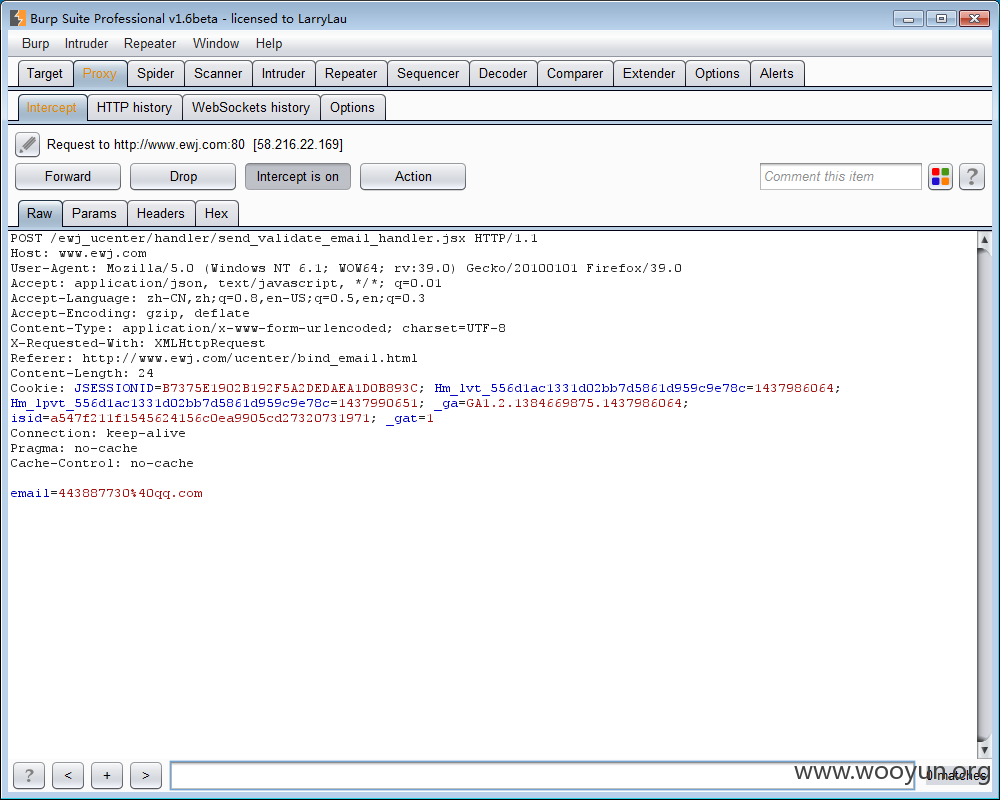The height and width of the screenshot is (800, 1000).
Task: Click the Burp Suite title bar logo
Action: (18, 18)
